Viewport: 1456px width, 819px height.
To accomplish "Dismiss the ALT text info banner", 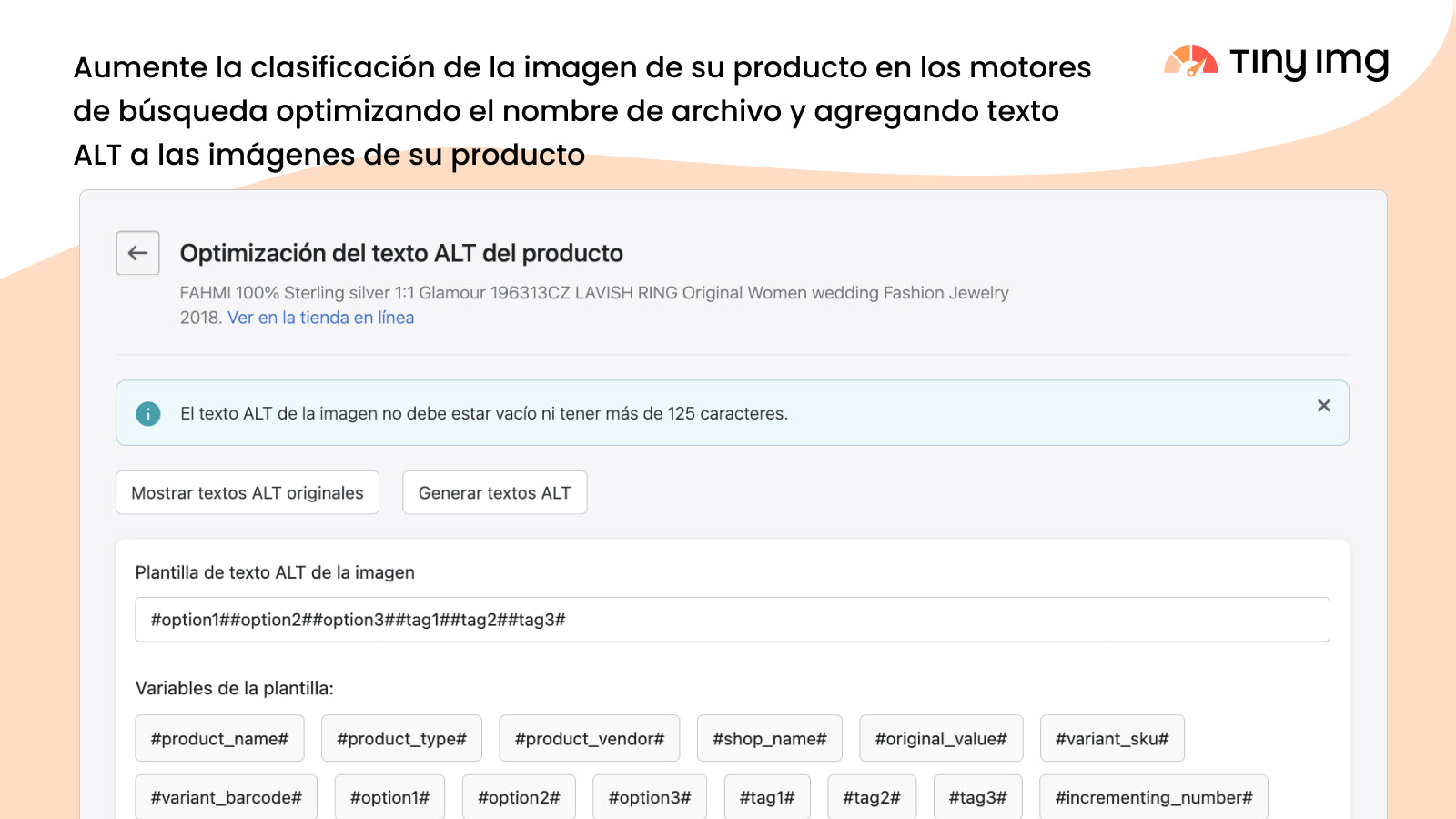I will pos(1324,406).
